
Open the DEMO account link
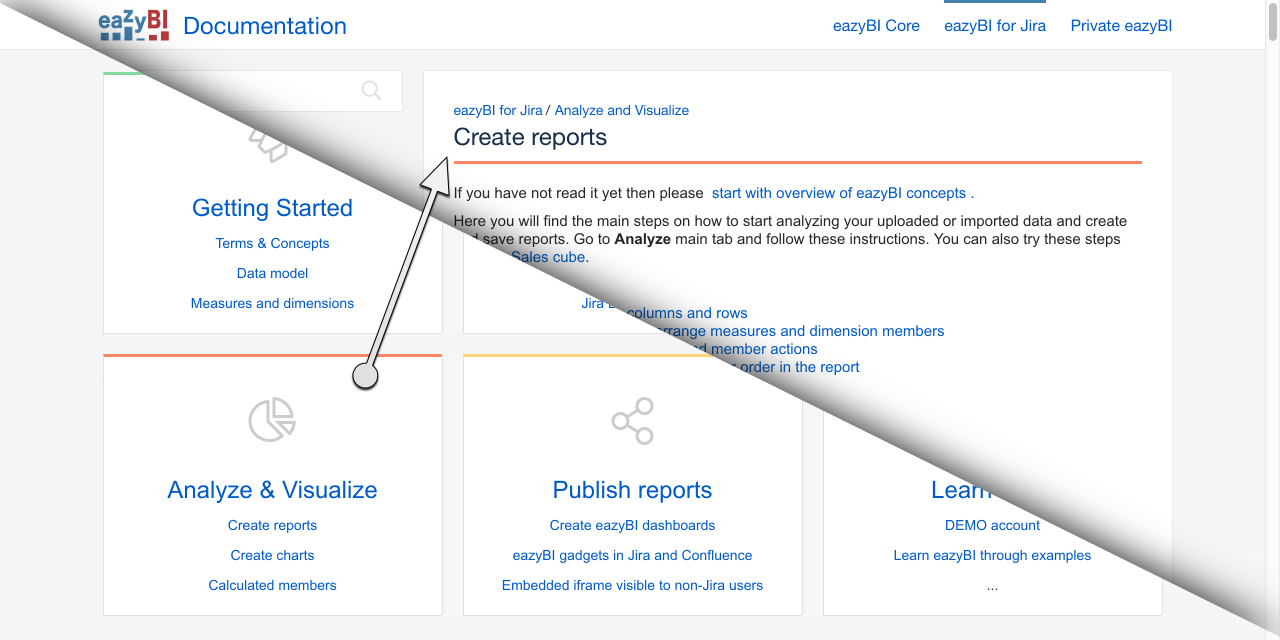point(992,525)
